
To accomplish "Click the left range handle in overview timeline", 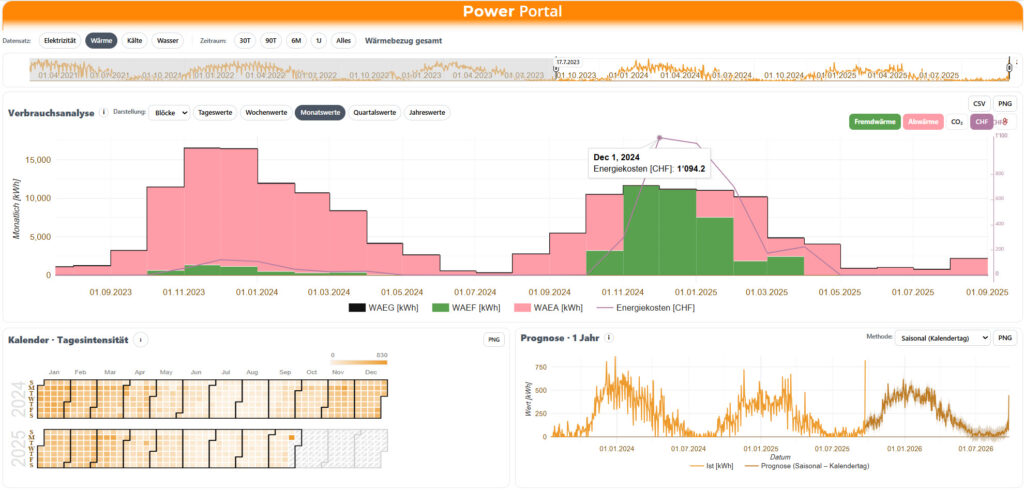I will coord(556,70).
